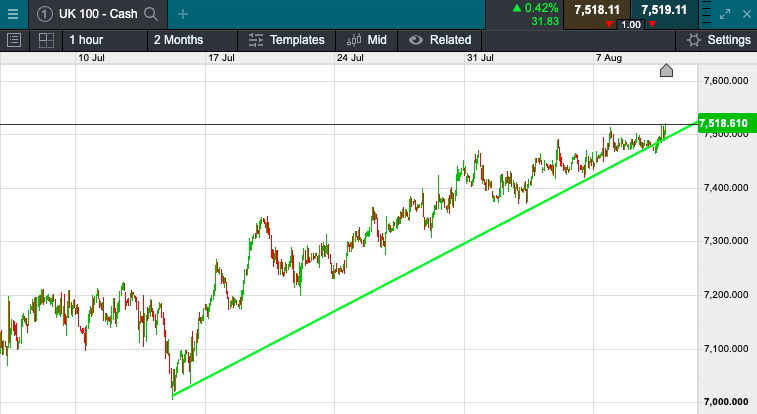Screen dimensions: 757x414
Task: Click the buy price 7,519.11
Action: coord(664,10)
